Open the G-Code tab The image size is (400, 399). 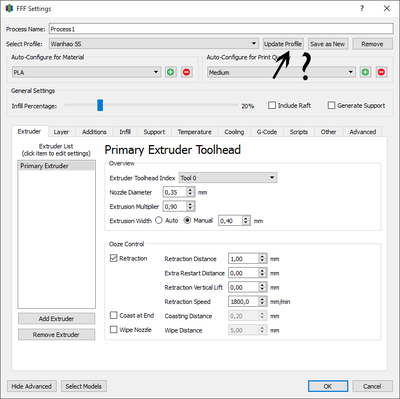point(267,132)
